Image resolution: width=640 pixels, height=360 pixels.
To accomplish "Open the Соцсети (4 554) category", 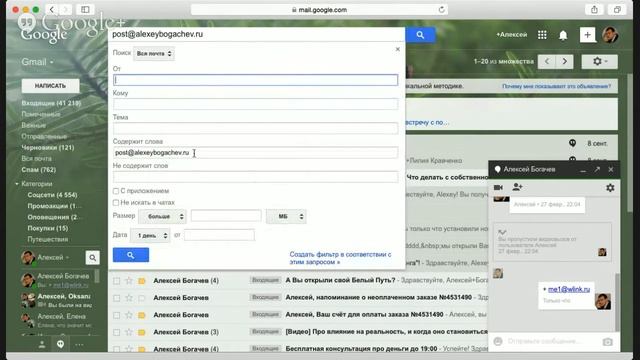I will point(52,195).
